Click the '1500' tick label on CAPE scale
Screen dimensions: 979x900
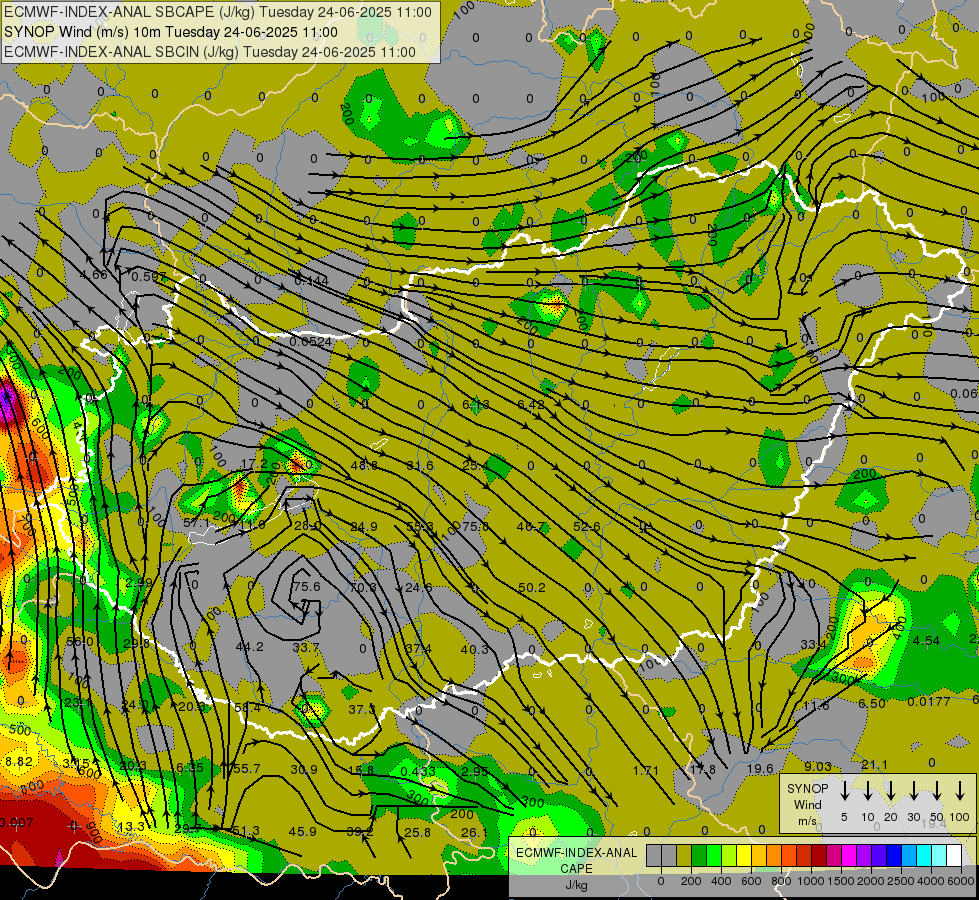click(840, 881)
